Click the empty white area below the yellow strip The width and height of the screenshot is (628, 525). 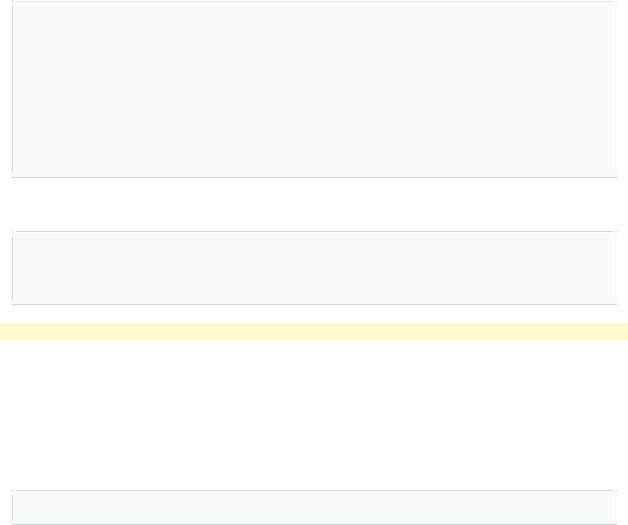[x=314, y=414]
